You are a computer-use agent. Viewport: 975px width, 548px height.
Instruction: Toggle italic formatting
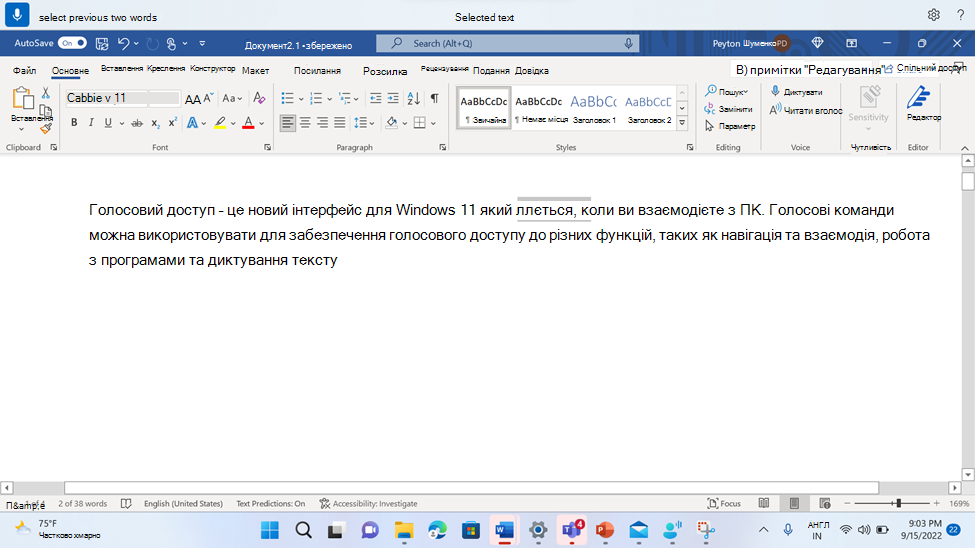[91, 123]
